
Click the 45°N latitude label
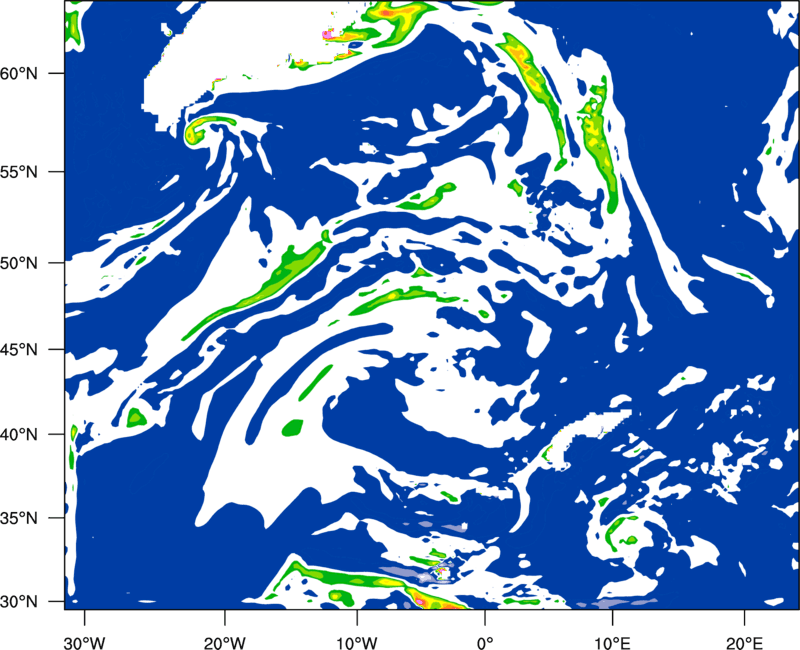(x=19, y=349)
